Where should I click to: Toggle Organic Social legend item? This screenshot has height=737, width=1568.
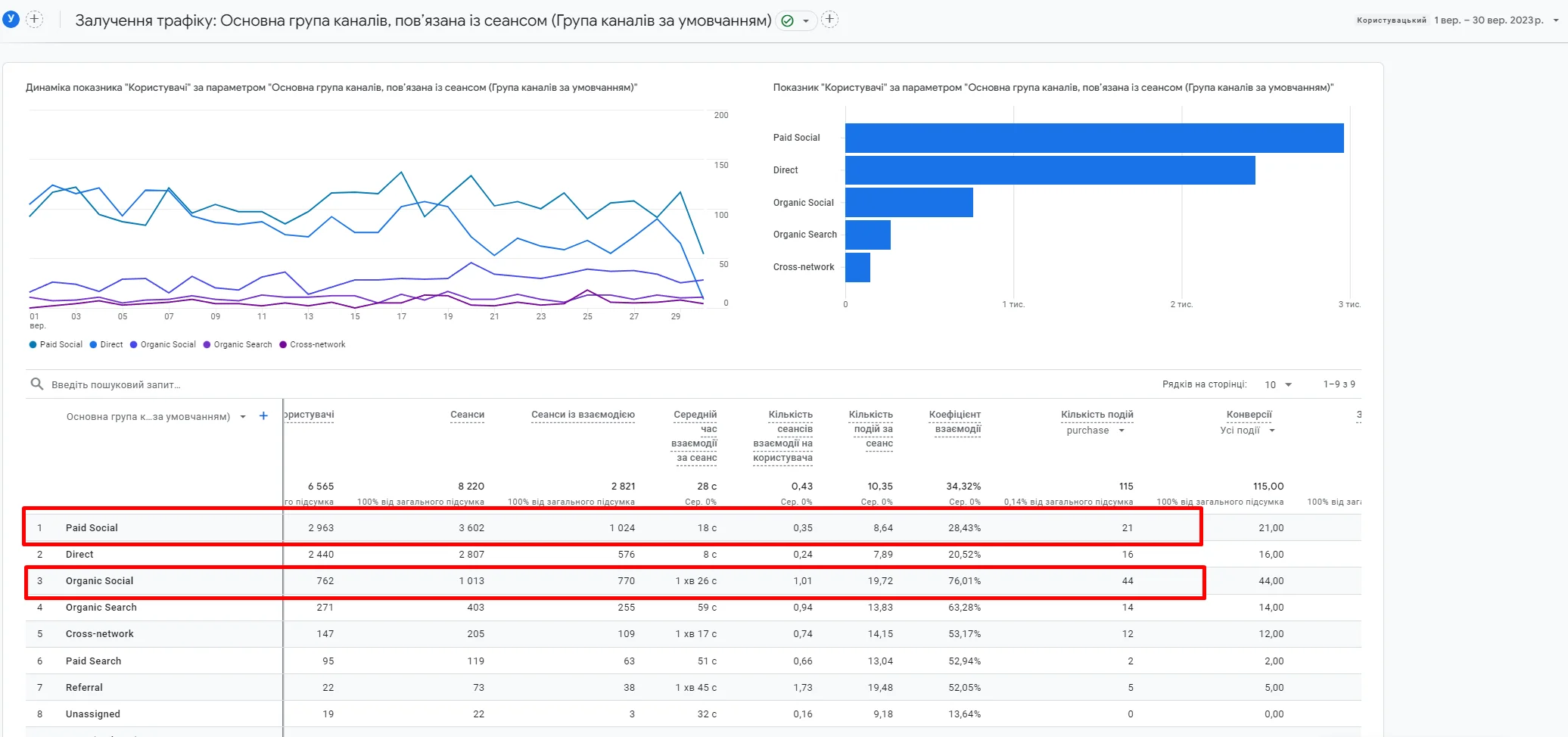163,344
